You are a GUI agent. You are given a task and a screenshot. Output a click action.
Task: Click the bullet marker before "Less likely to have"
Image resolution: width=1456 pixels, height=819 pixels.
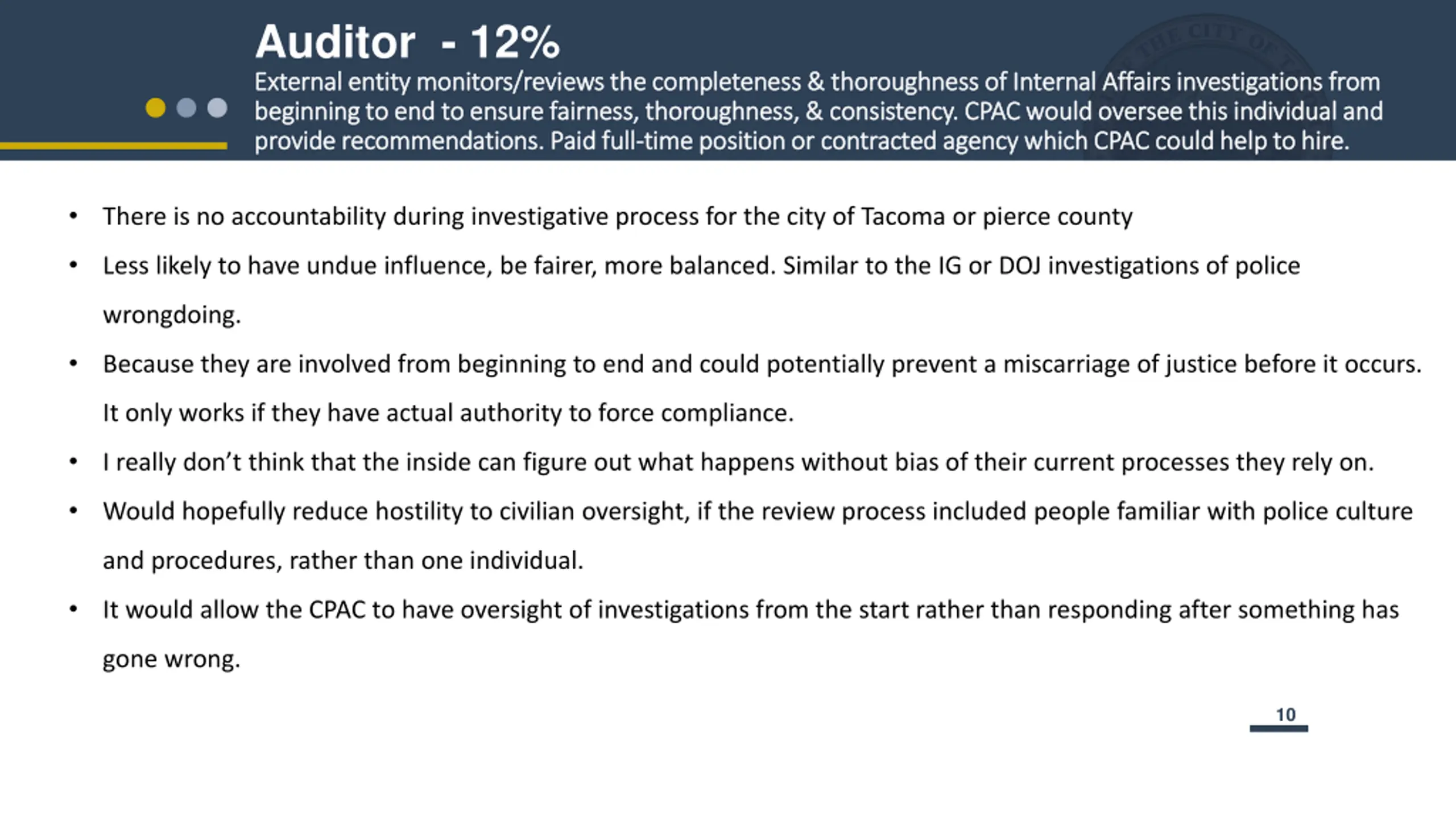[73, 266]
